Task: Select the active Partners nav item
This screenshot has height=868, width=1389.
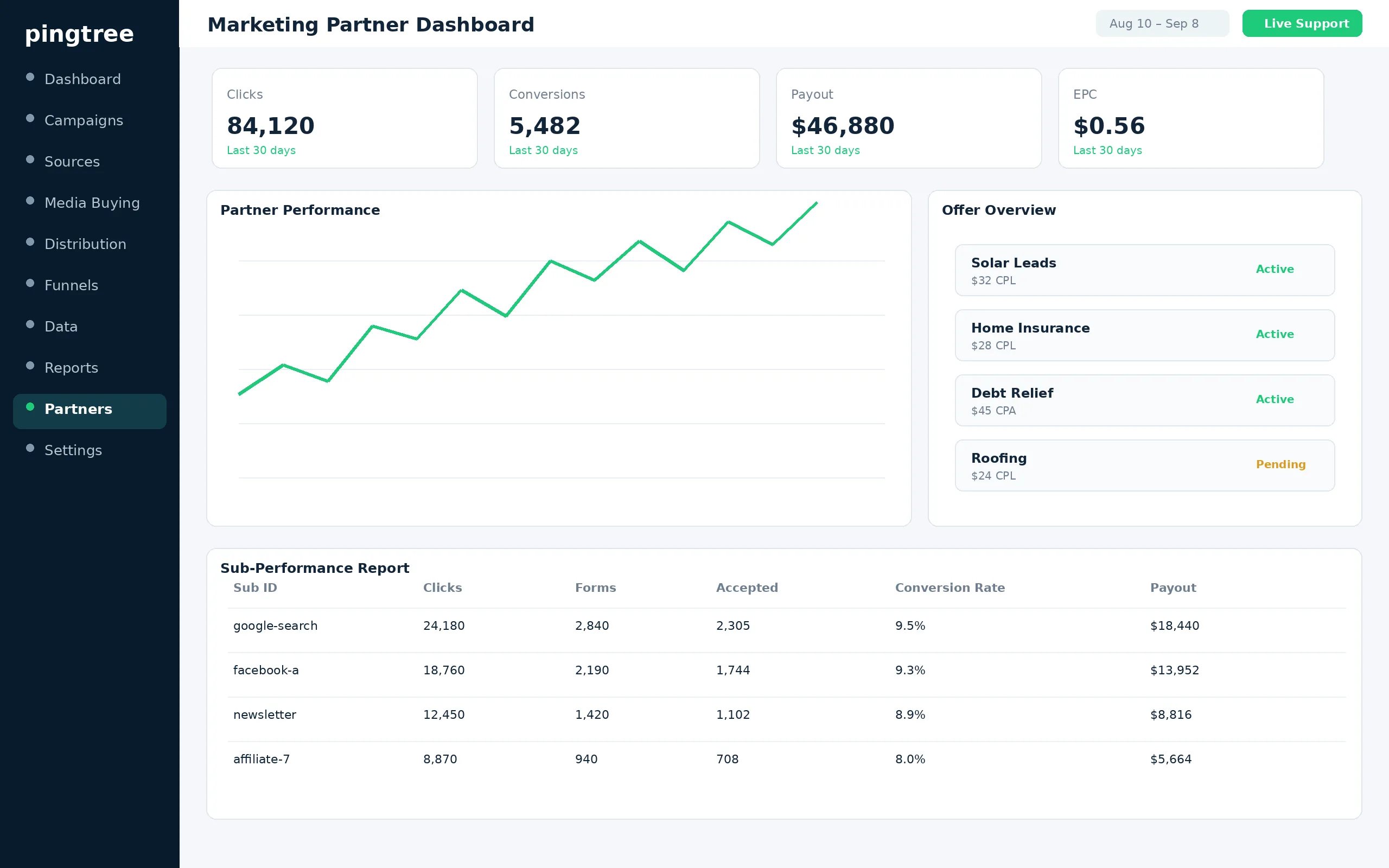Action: pyautogui.click(x=90, y=411)
